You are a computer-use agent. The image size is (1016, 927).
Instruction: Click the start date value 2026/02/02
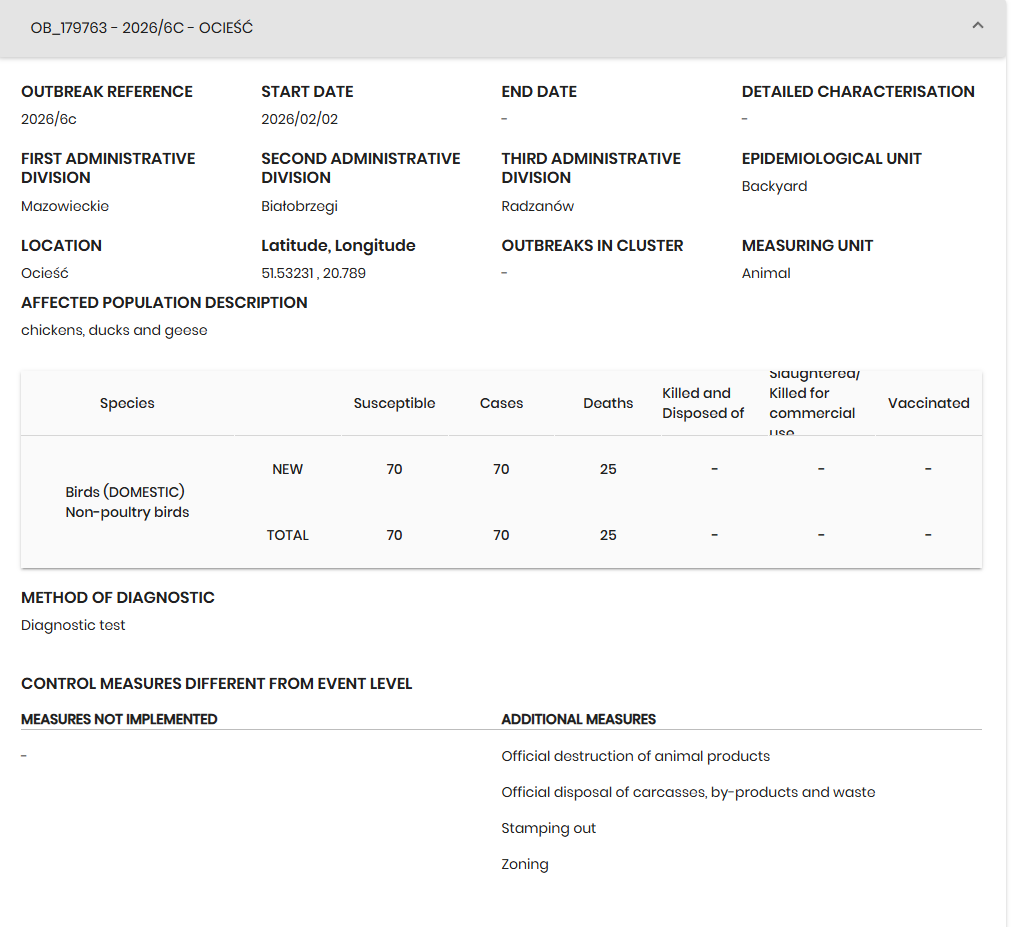(x=299, y=119)
